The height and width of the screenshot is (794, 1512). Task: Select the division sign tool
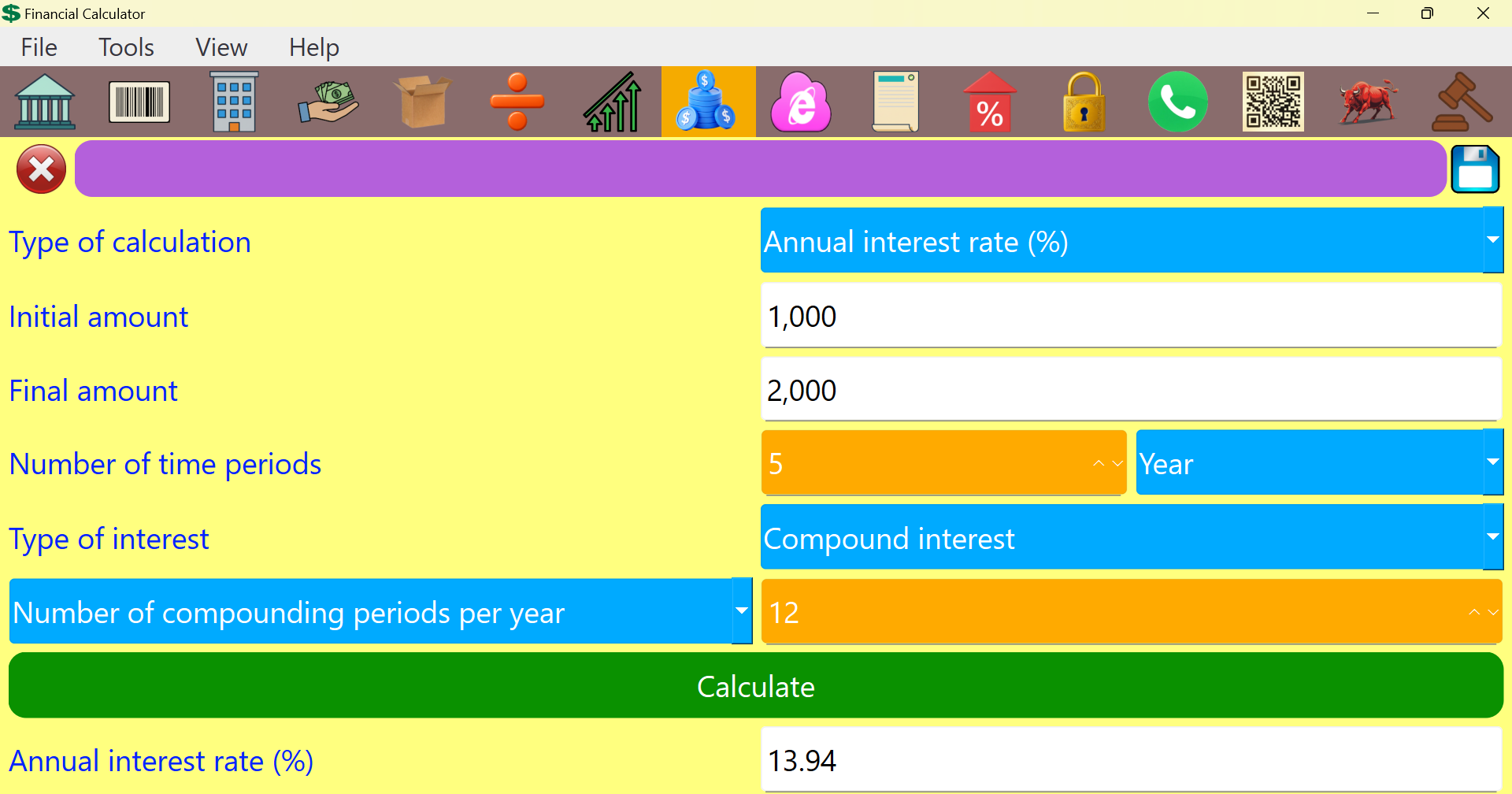(x=517, y=102)
